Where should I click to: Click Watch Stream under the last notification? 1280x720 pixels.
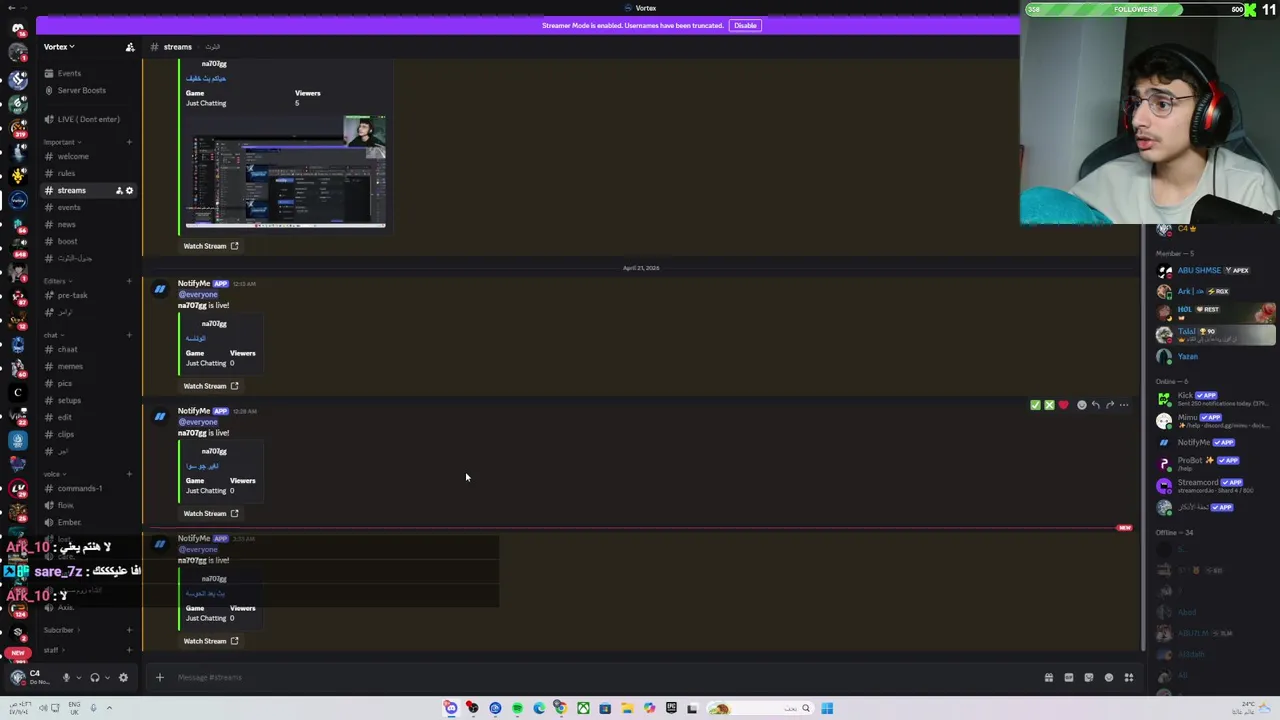pos(211,641)
